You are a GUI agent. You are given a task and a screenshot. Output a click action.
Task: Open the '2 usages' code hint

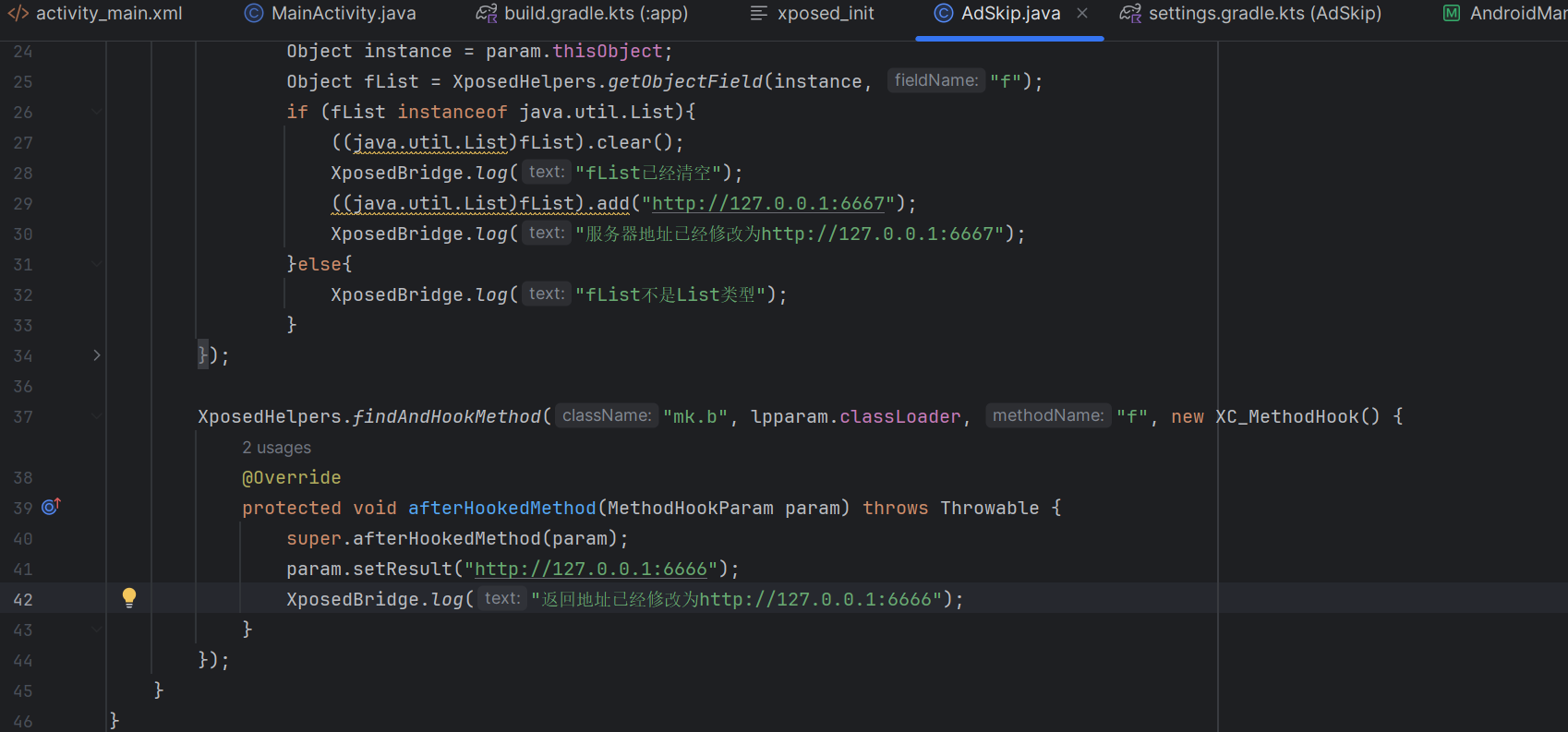click(276, 448)
